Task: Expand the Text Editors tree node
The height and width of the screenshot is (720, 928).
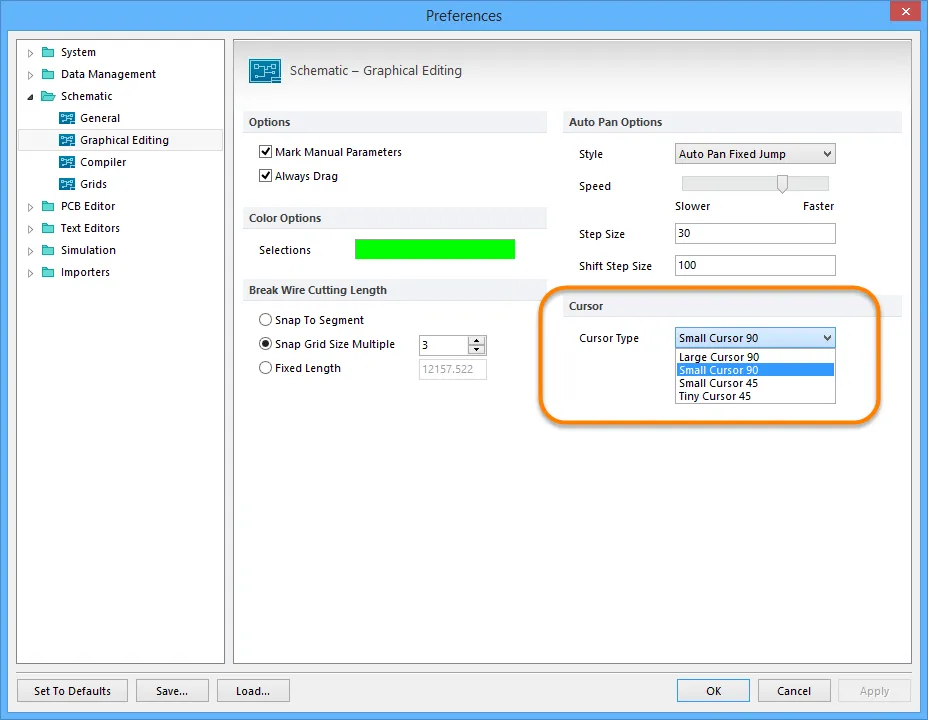Action: pyautogui.click(x=30, y=229)
